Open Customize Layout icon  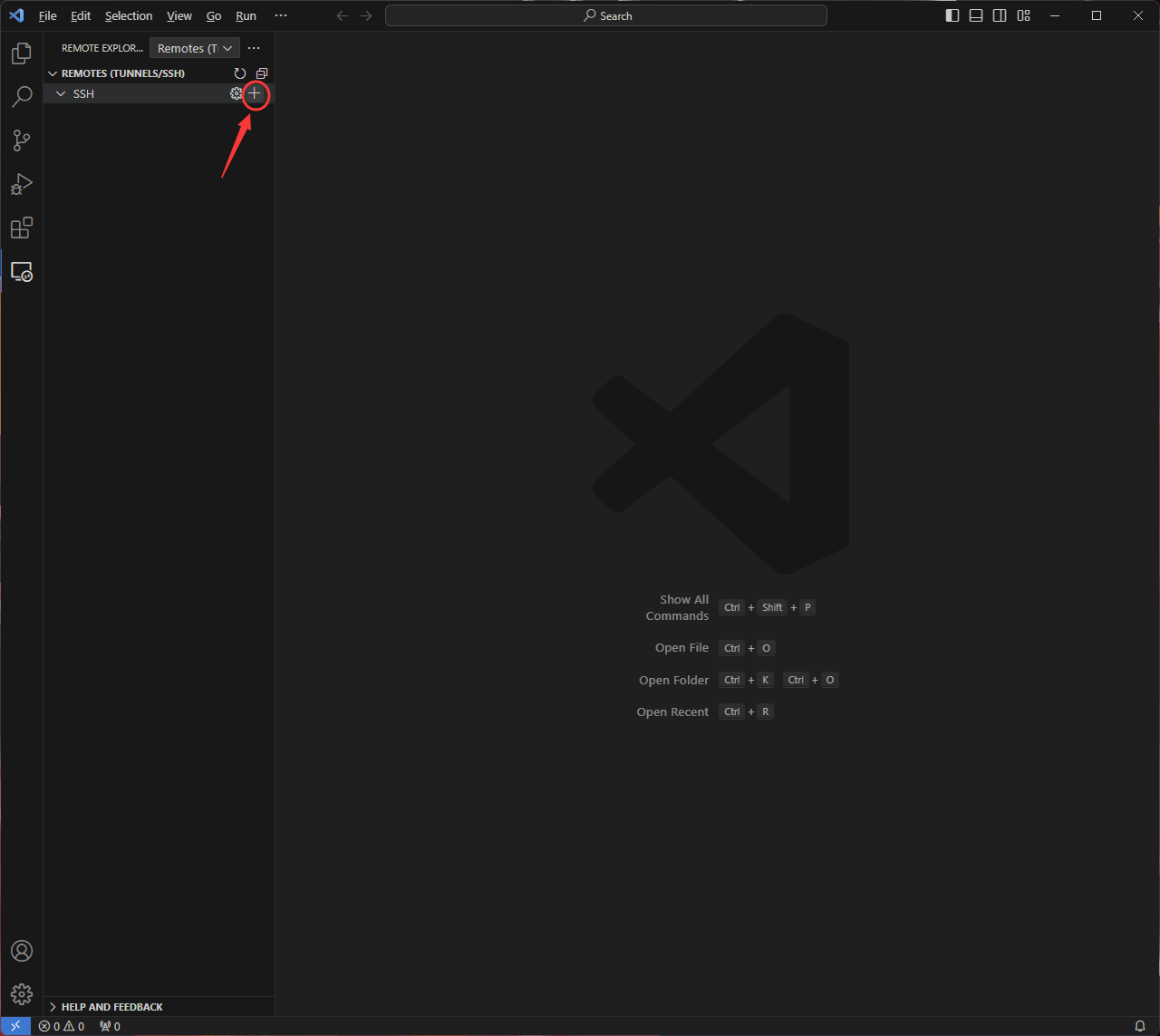tap(1024, 15)
